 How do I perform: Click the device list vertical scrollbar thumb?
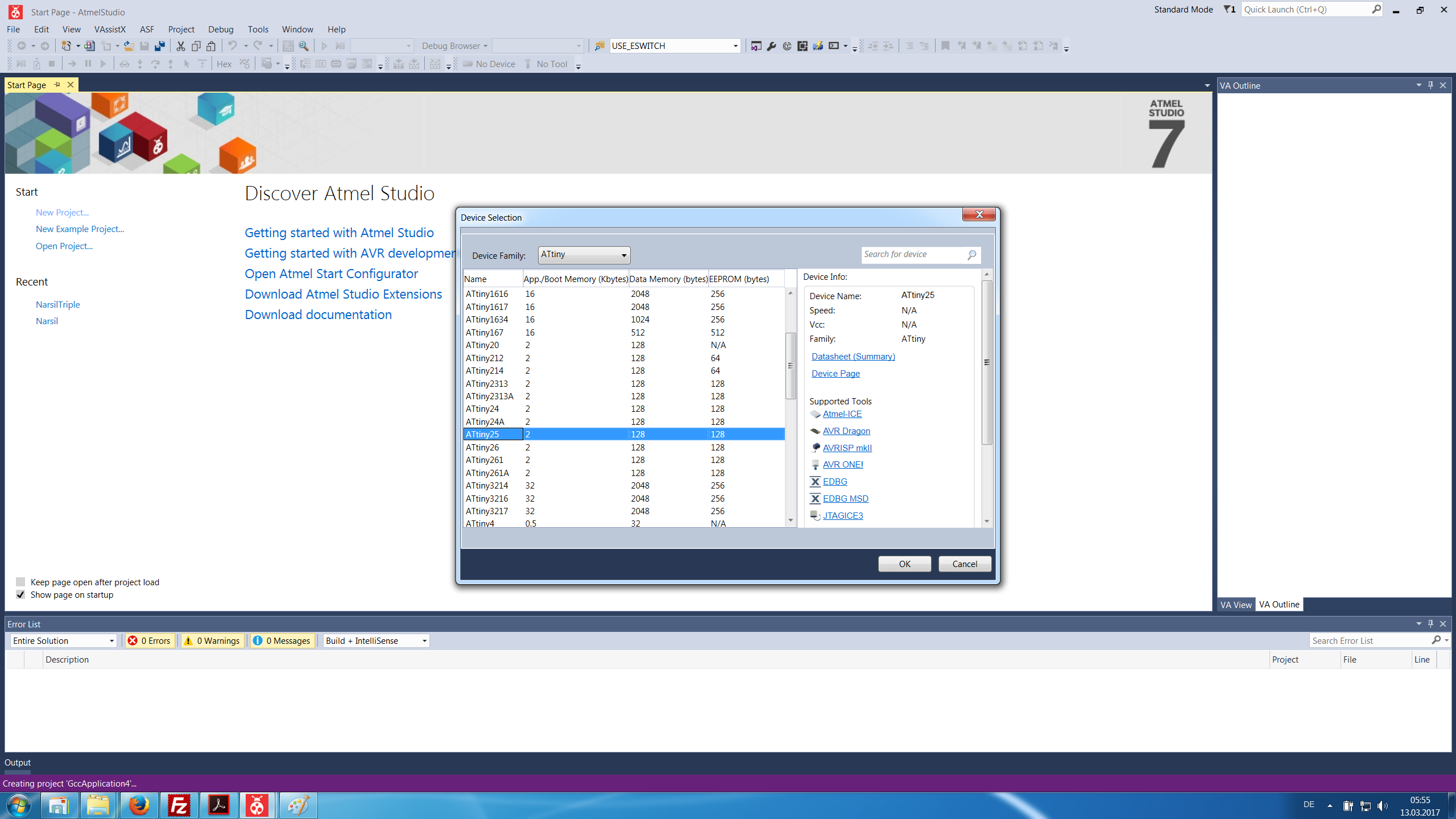(x=790, y=366)
